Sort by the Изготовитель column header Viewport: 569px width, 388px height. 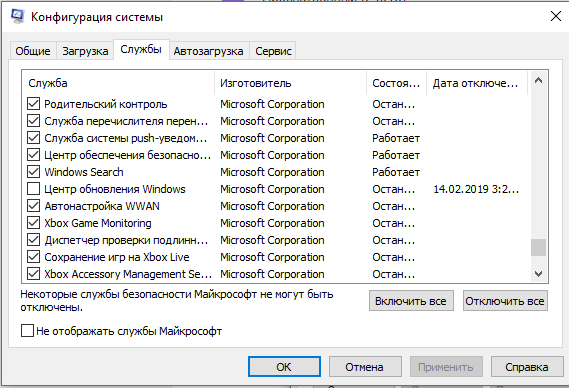coord(291,83)
